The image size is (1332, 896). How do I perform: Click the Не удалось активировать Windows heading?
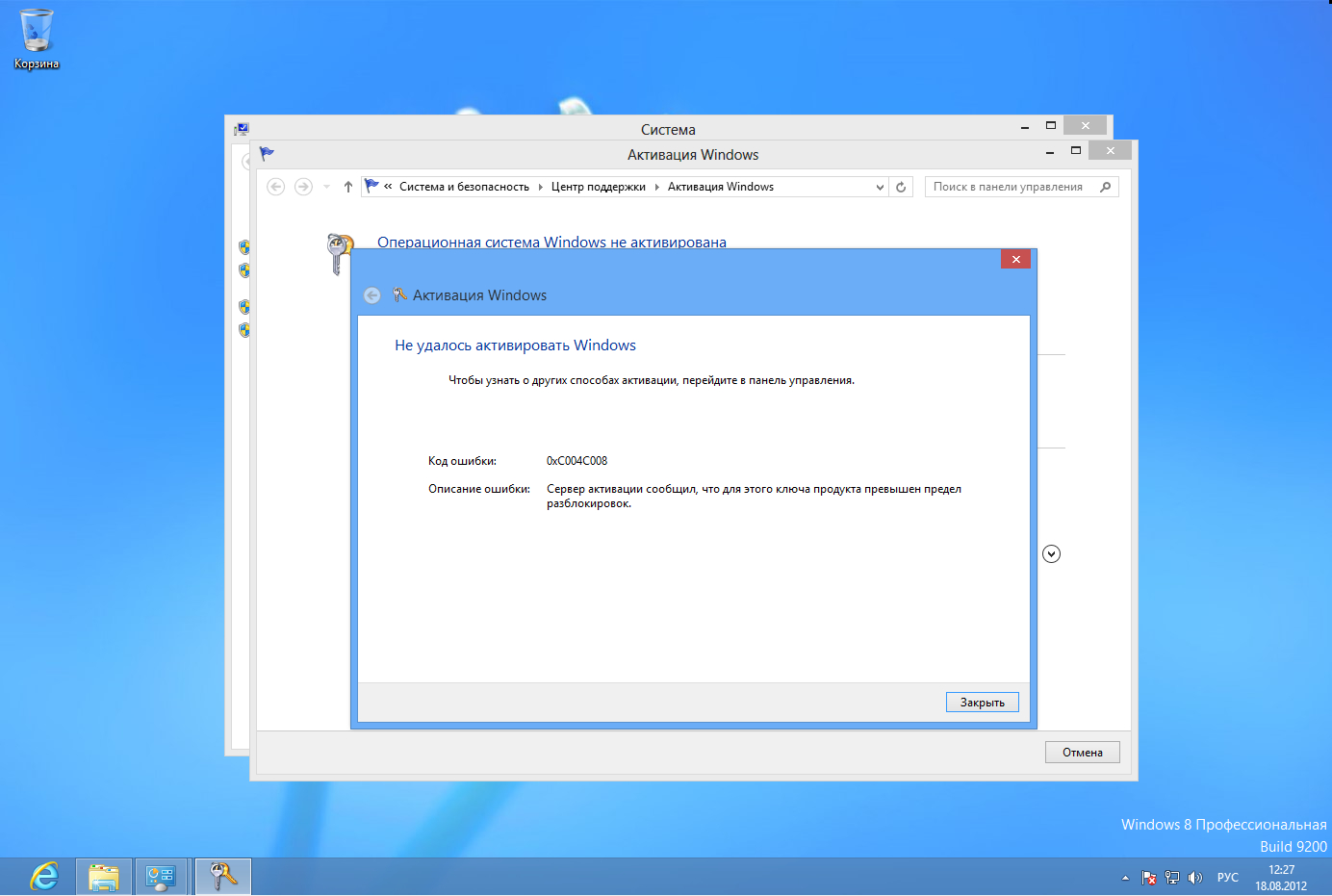[x=515, y=346]
